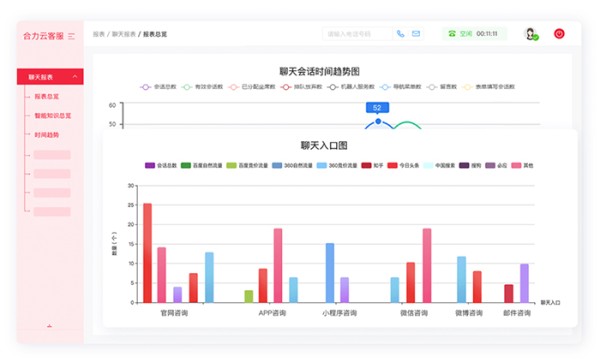Viewport: 600px width, 362px height.
Task: Go to 聊天报表 breadcrumb link
Action: click(x=124, y=34)
